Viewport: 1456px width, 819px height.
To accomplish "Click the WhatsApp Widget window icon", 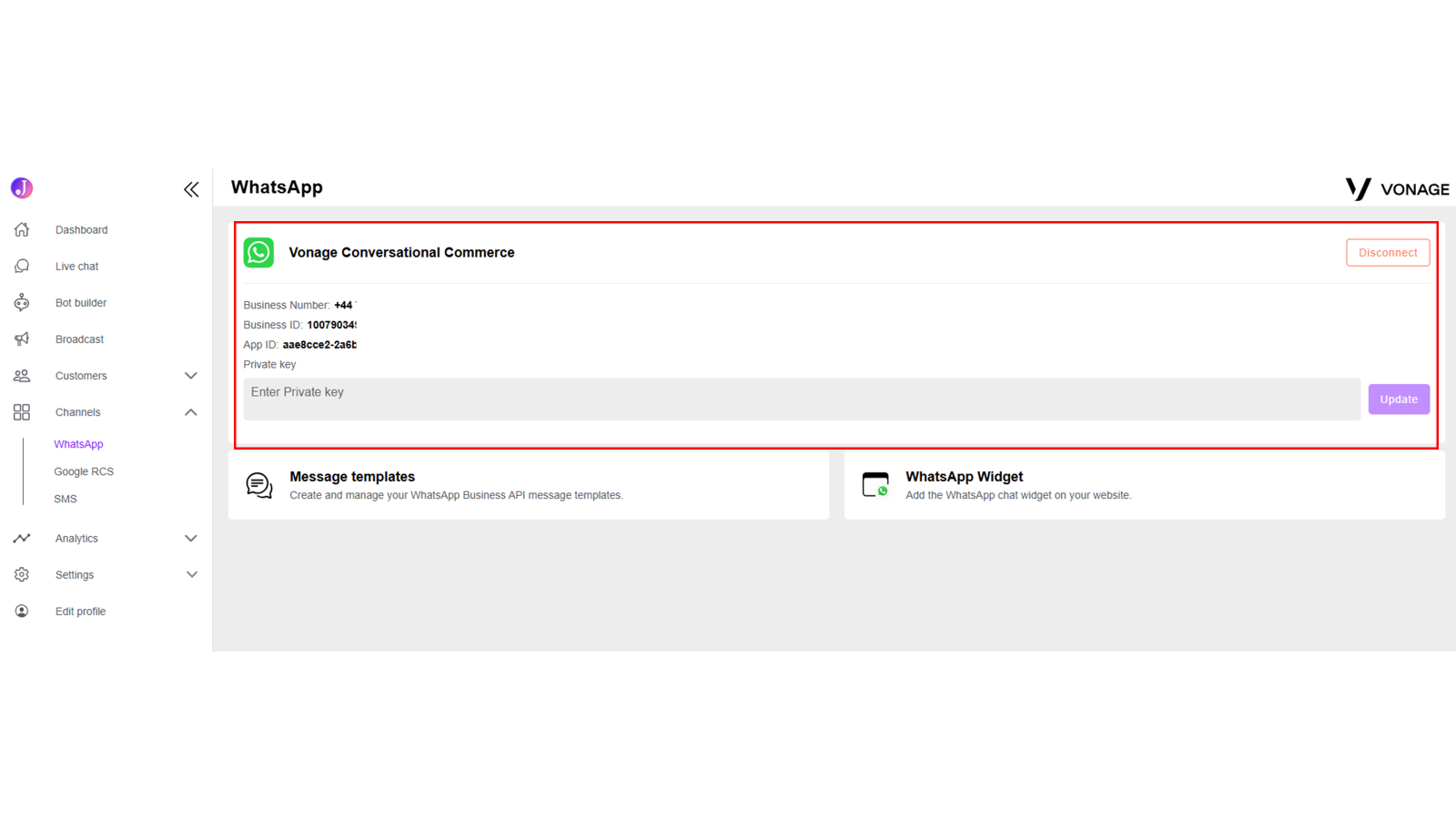I will tap(875, 484).
